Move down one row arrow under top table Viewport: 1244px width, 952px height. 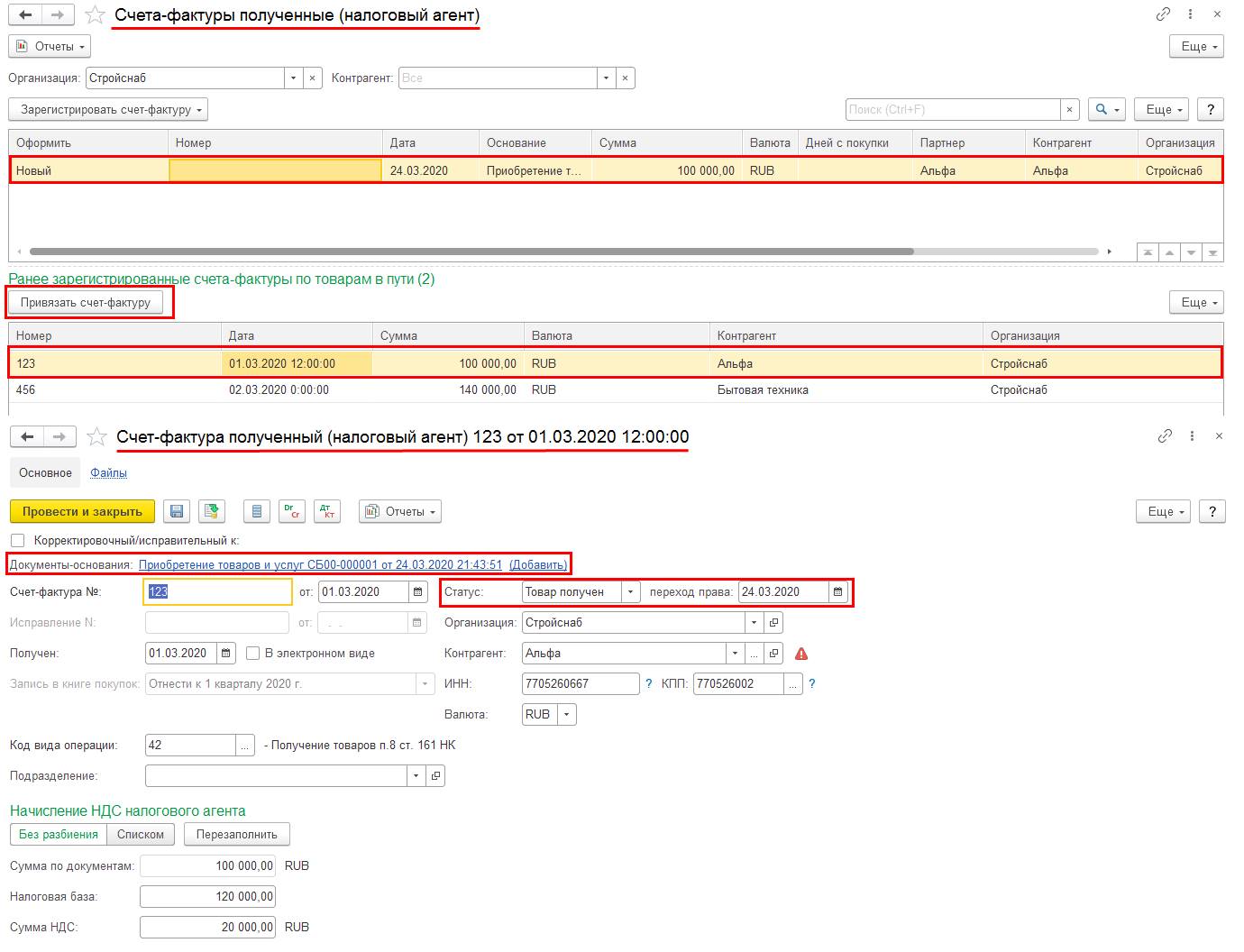click(1191, 253)
